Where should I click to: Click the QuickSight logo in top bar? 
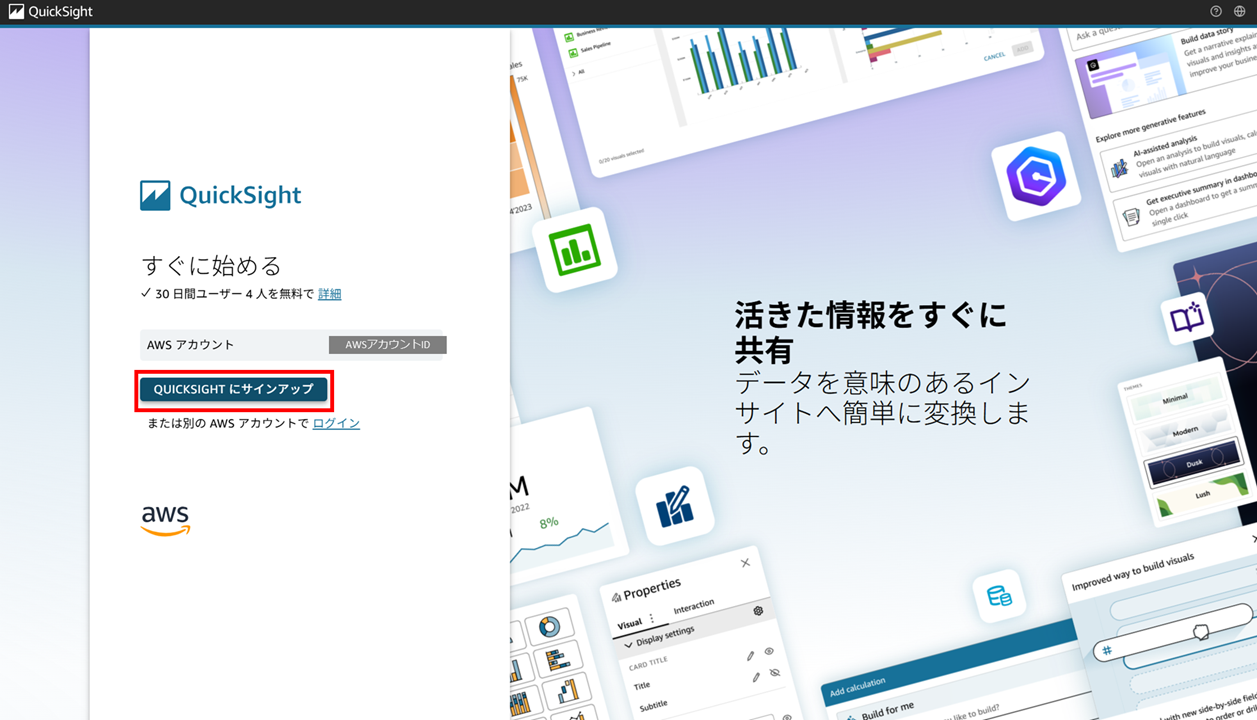50,12
